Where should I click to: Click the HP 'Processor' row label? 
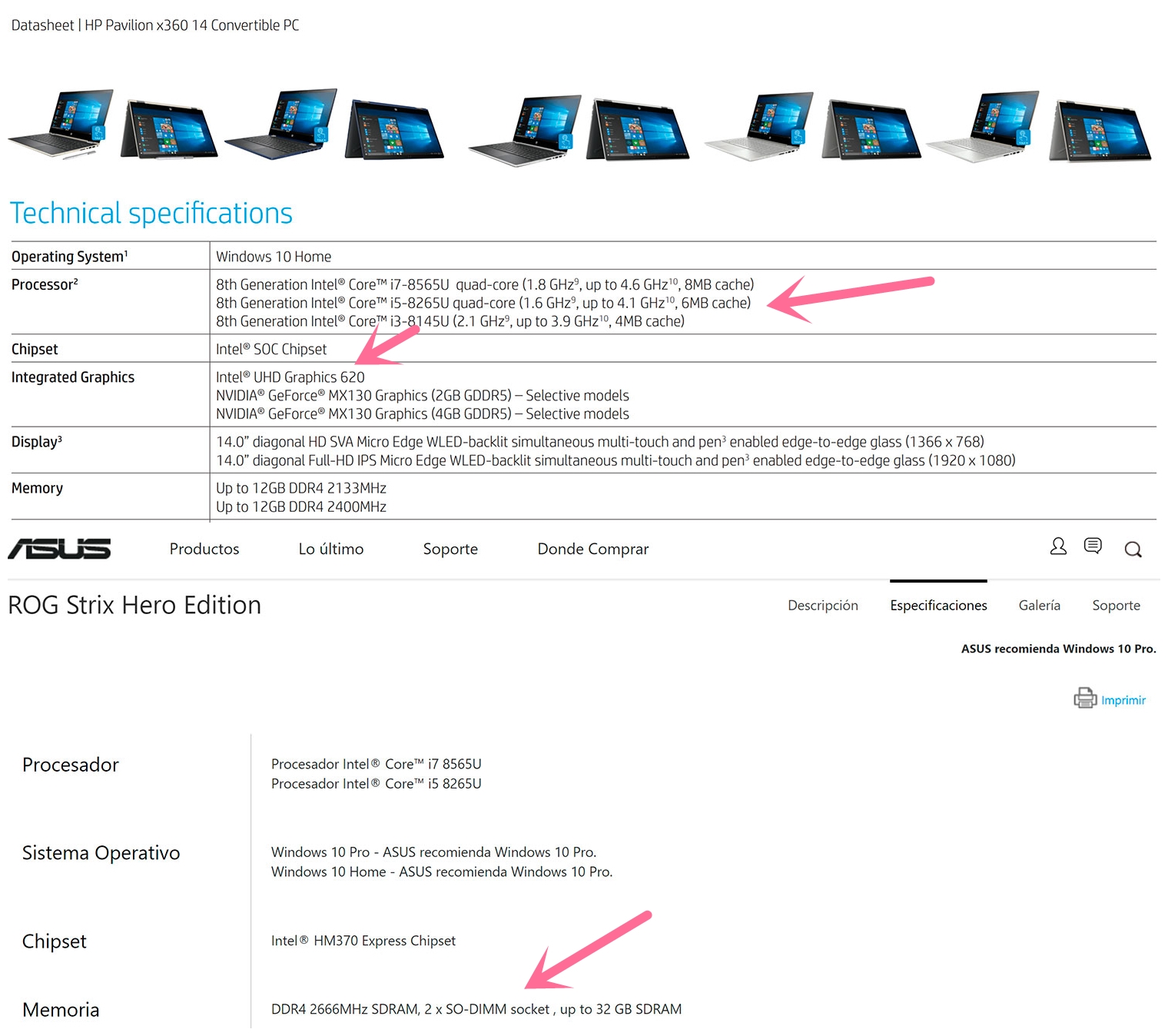click(45, 284)
